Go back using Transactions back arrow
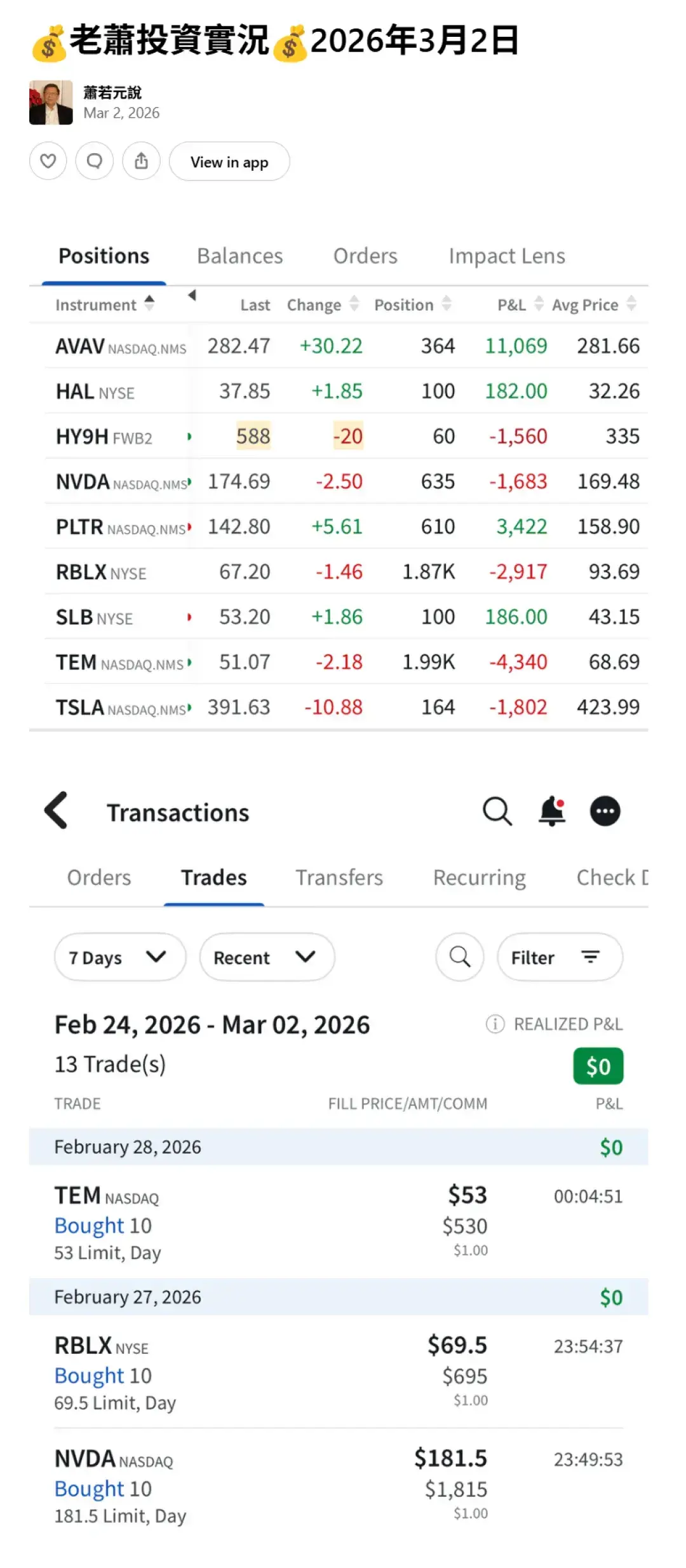Viewport: 686px width, 1568px height. (57, 810)
